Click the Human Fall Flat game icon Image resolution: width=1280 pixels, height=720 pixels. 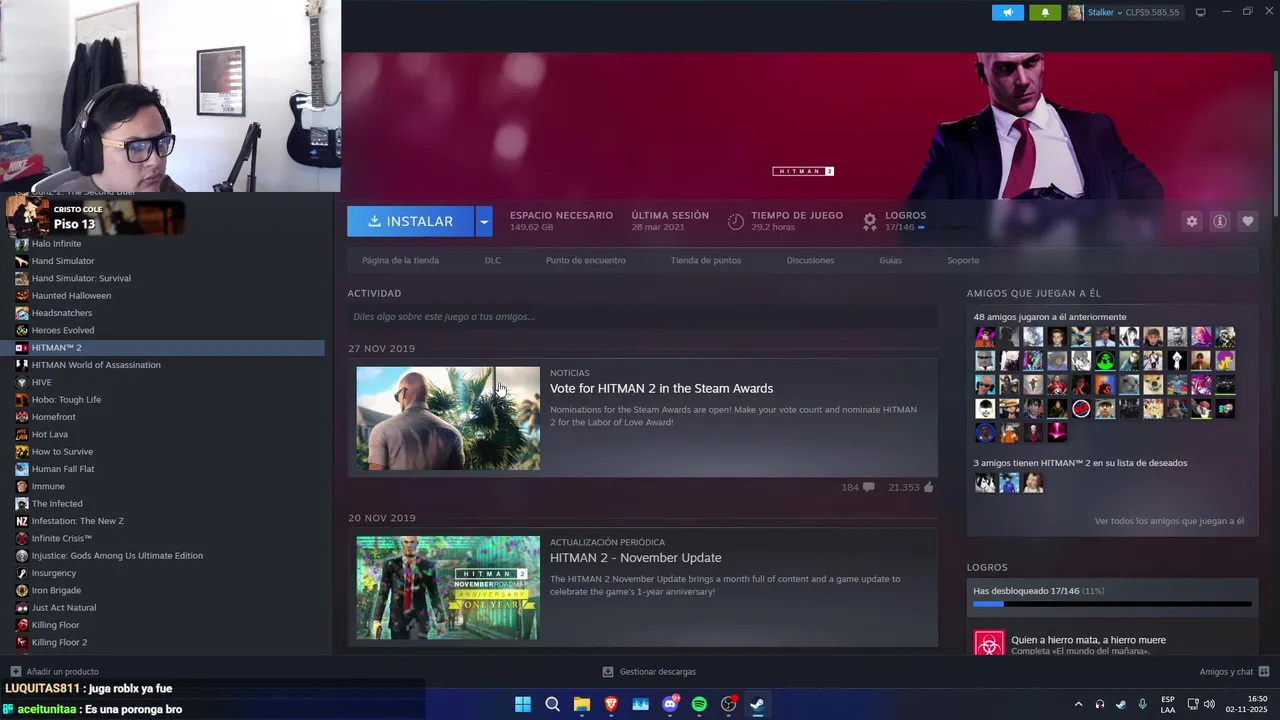point(22,469)
